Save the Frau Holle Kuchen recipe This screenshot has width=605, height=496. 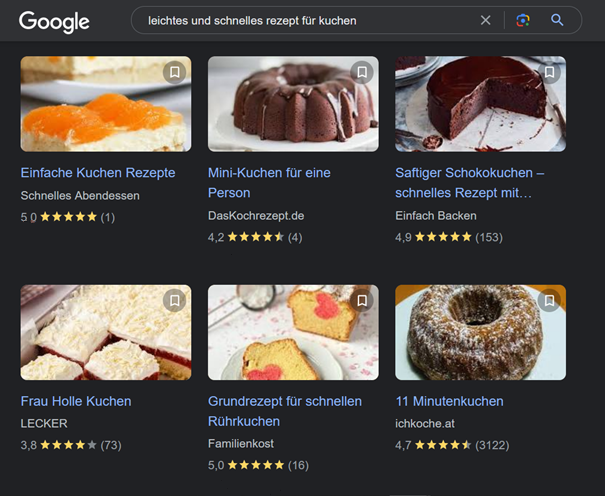coord(175,300)
